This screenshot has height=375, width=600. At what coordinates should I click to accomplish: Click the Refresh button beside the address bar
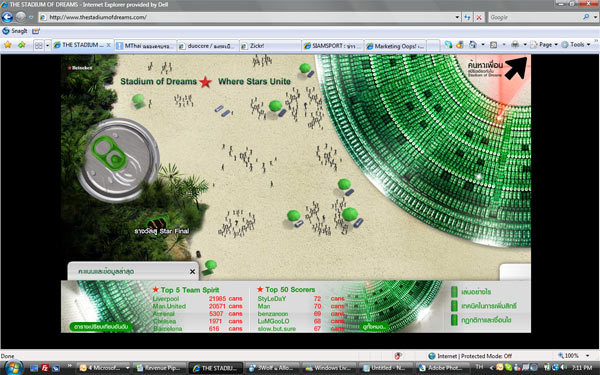tap(467, 17)
